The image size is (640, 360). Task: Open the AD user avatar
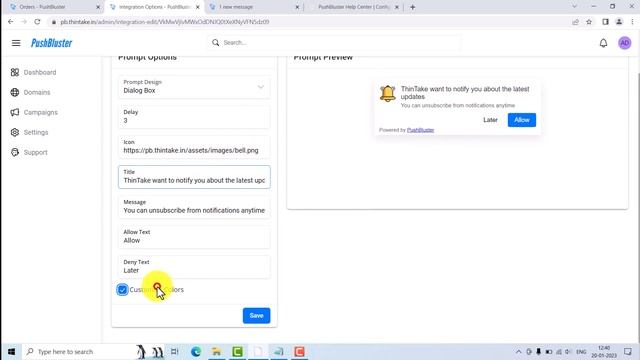[x=624, y=43]
